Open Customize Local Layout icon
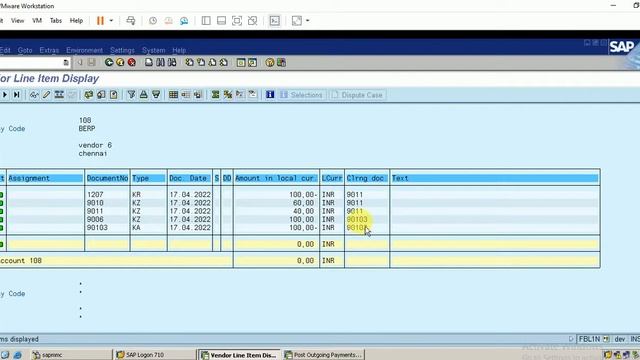 click(281, 62)
